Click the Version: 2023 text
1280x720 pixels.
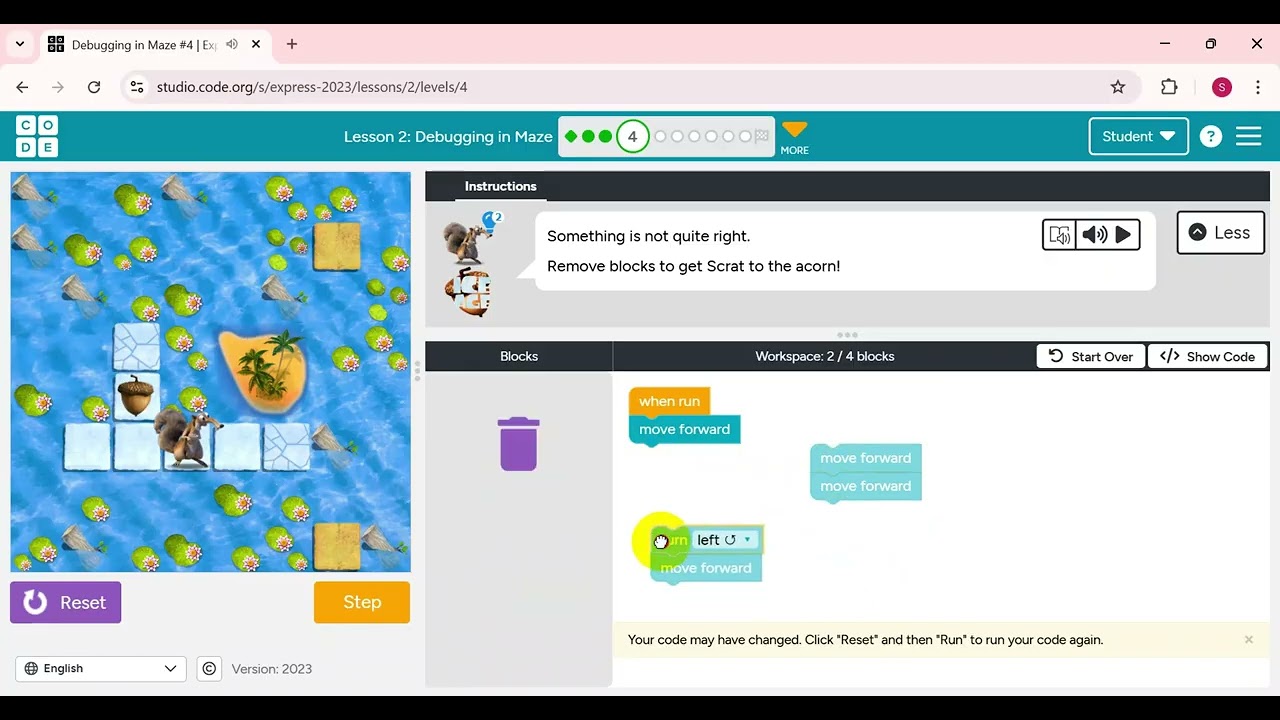click(x=272, y=669)
